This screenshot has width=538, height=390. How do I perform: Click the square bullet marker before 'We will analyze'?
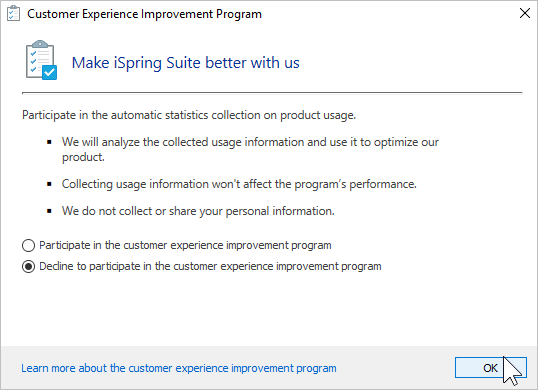point(49,142)
